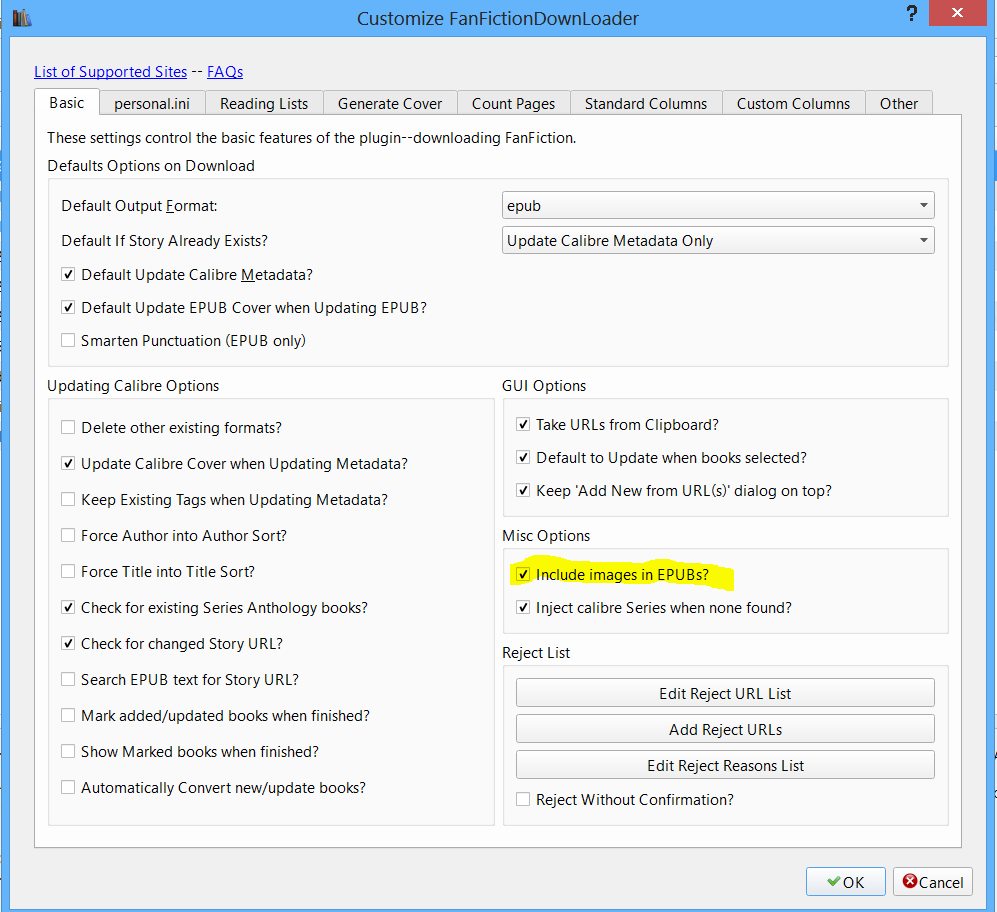
Task: Toggle Keep 'Add New from URL(s)' dialog on top
Action: click(x=523, y=490)
